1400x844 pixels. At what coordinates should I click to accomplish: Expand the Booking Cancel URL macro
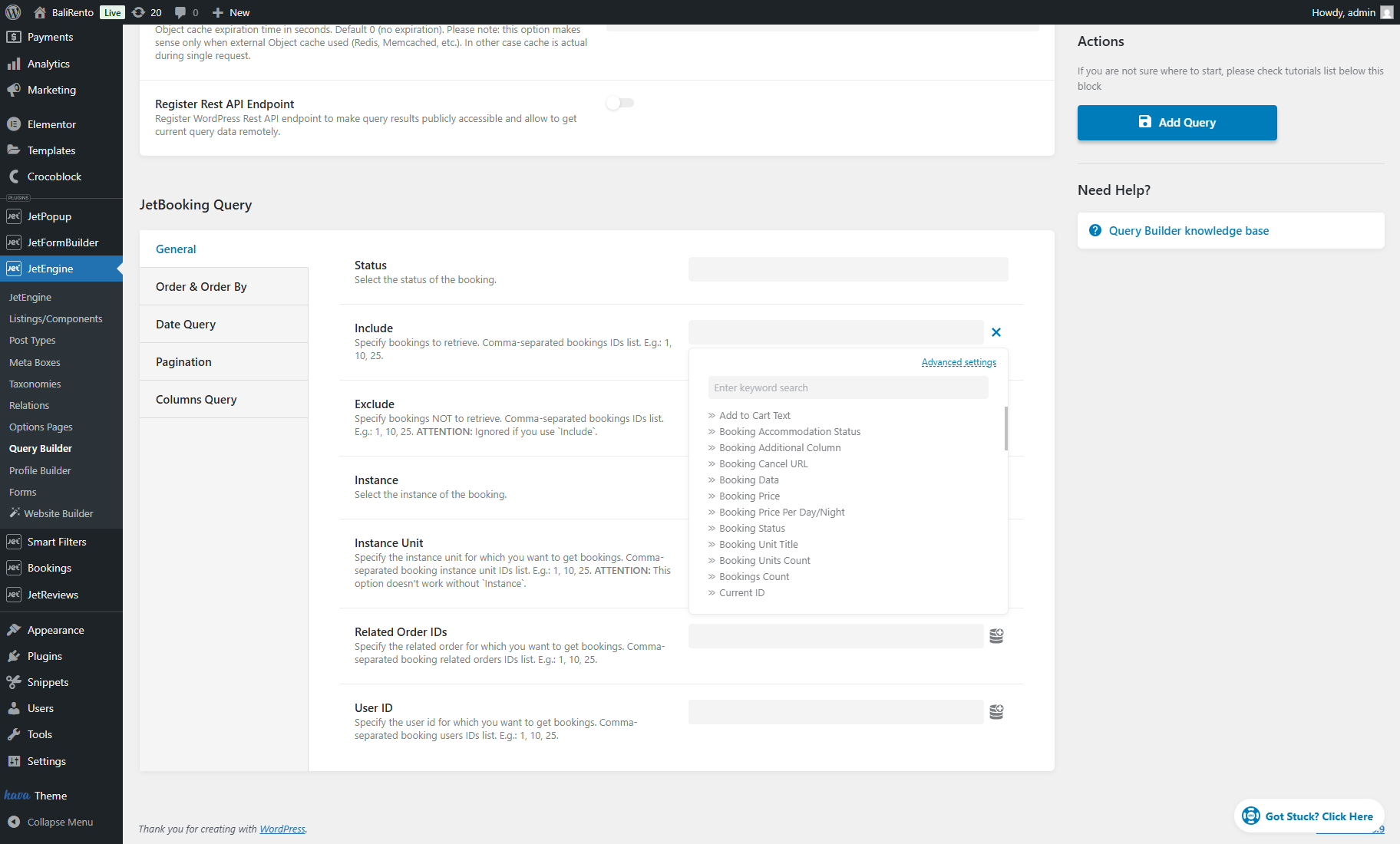758,463
